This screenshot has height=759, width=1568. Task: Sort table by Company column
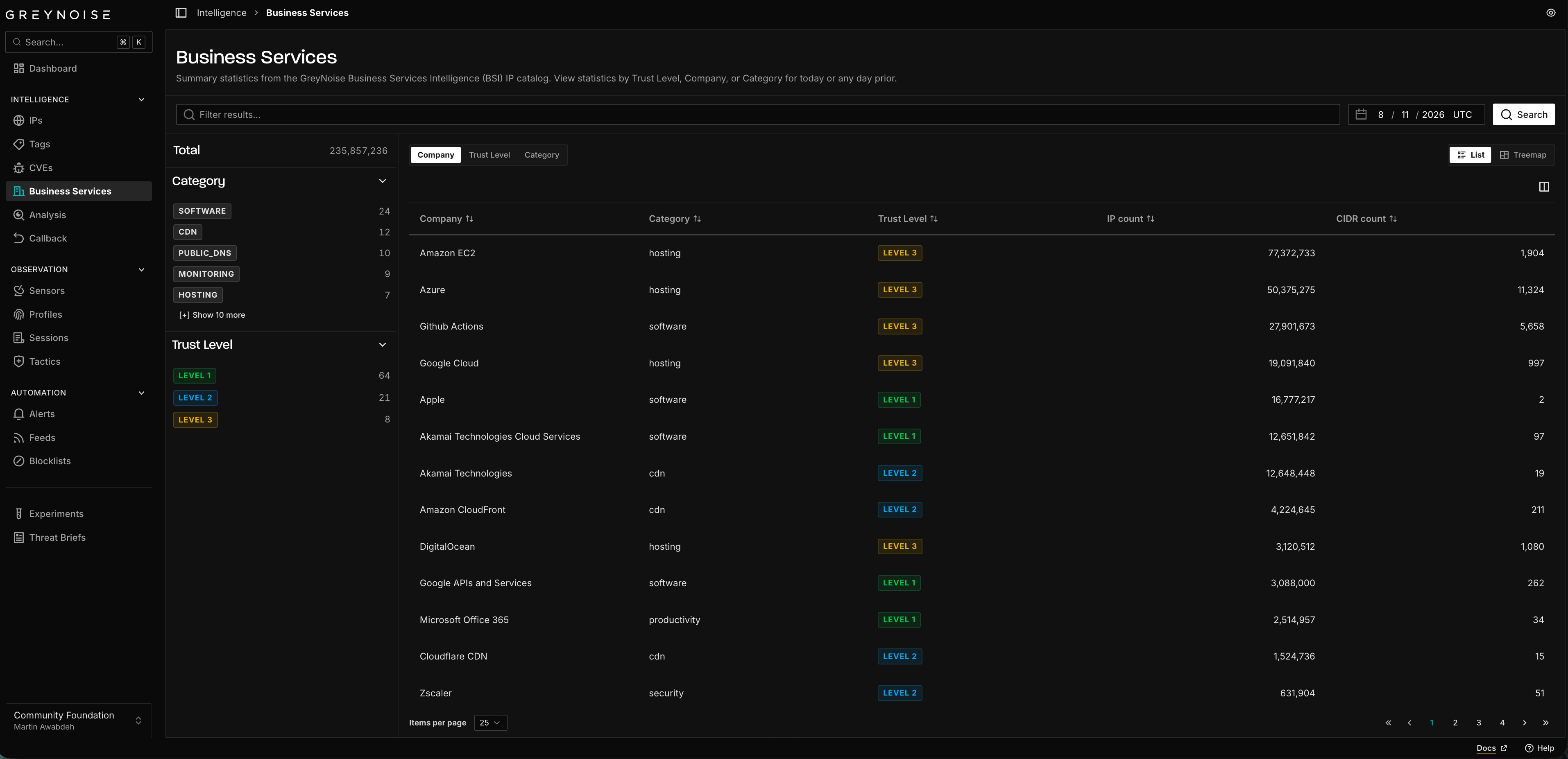[x=446, y=219]
